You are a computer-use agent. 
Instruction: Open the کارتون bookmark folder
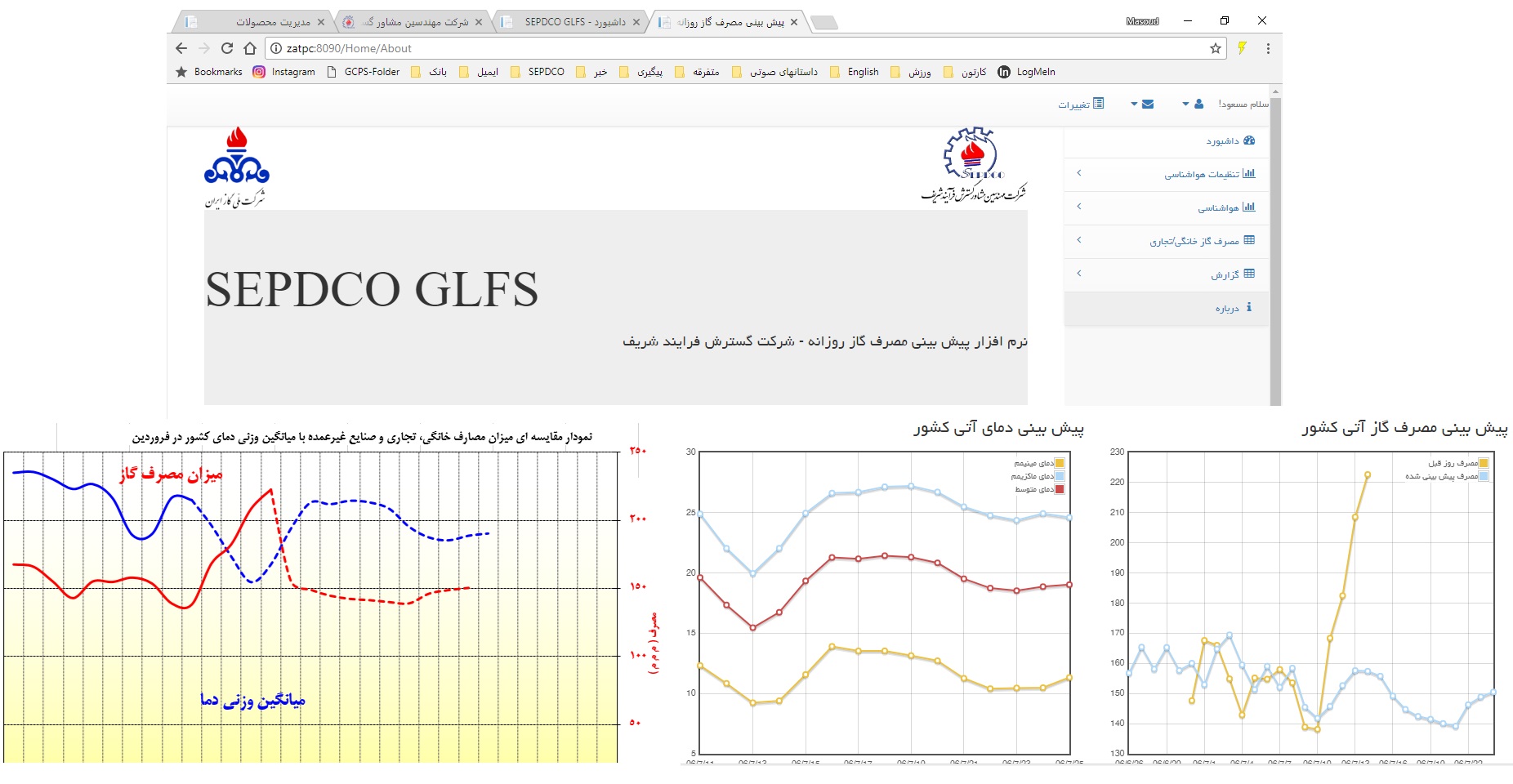965,72
